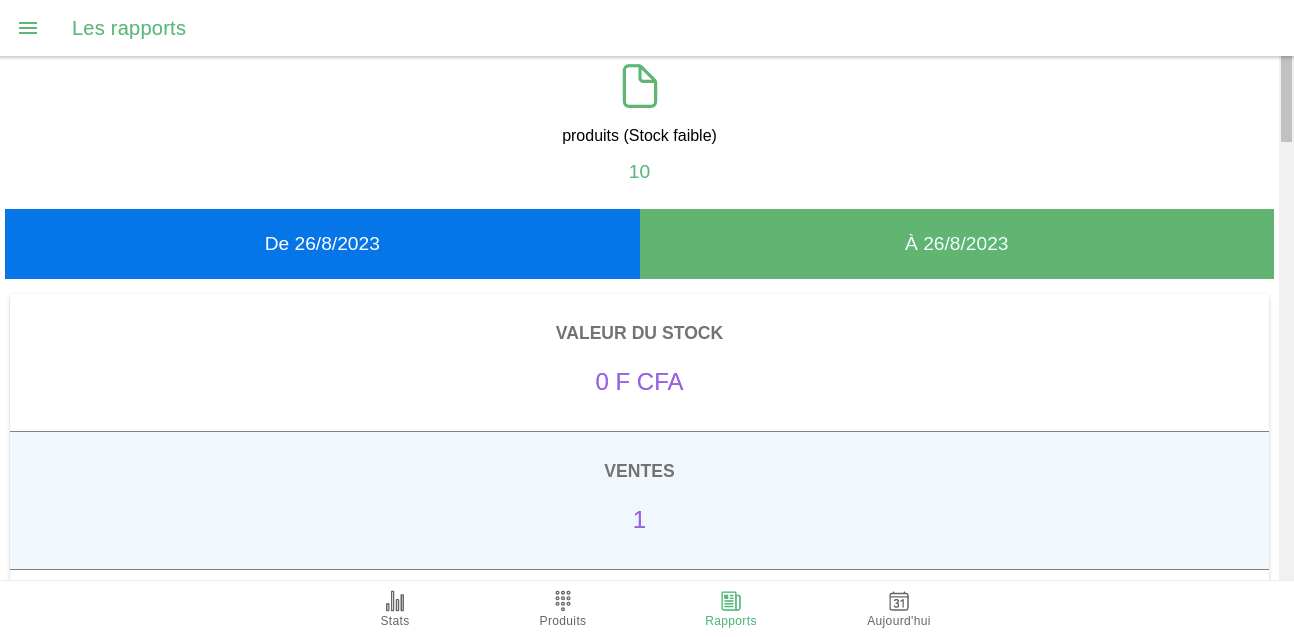
Task: Switch to the Stats tab label
Action: (x=395, y=621)
